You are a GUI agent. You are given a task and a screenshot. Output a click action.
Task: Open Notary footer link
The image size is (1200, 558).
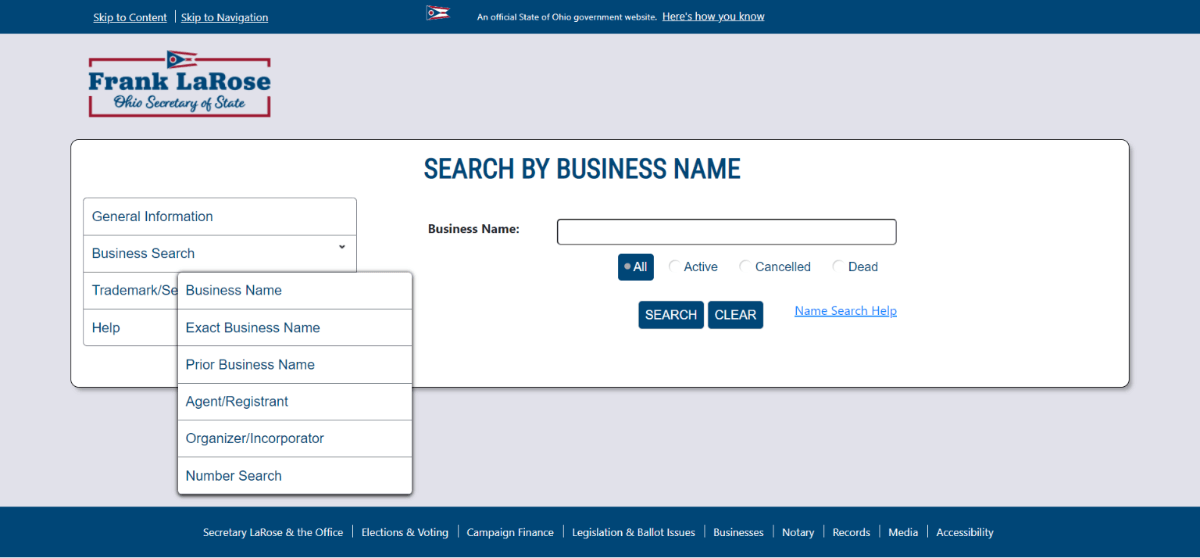pos(798,532)
